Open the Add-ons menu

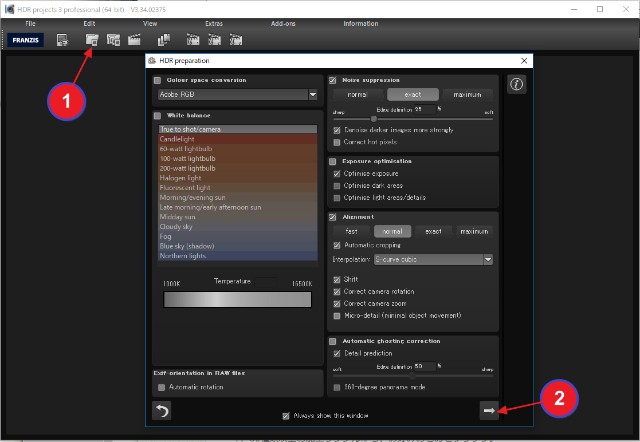284,22
